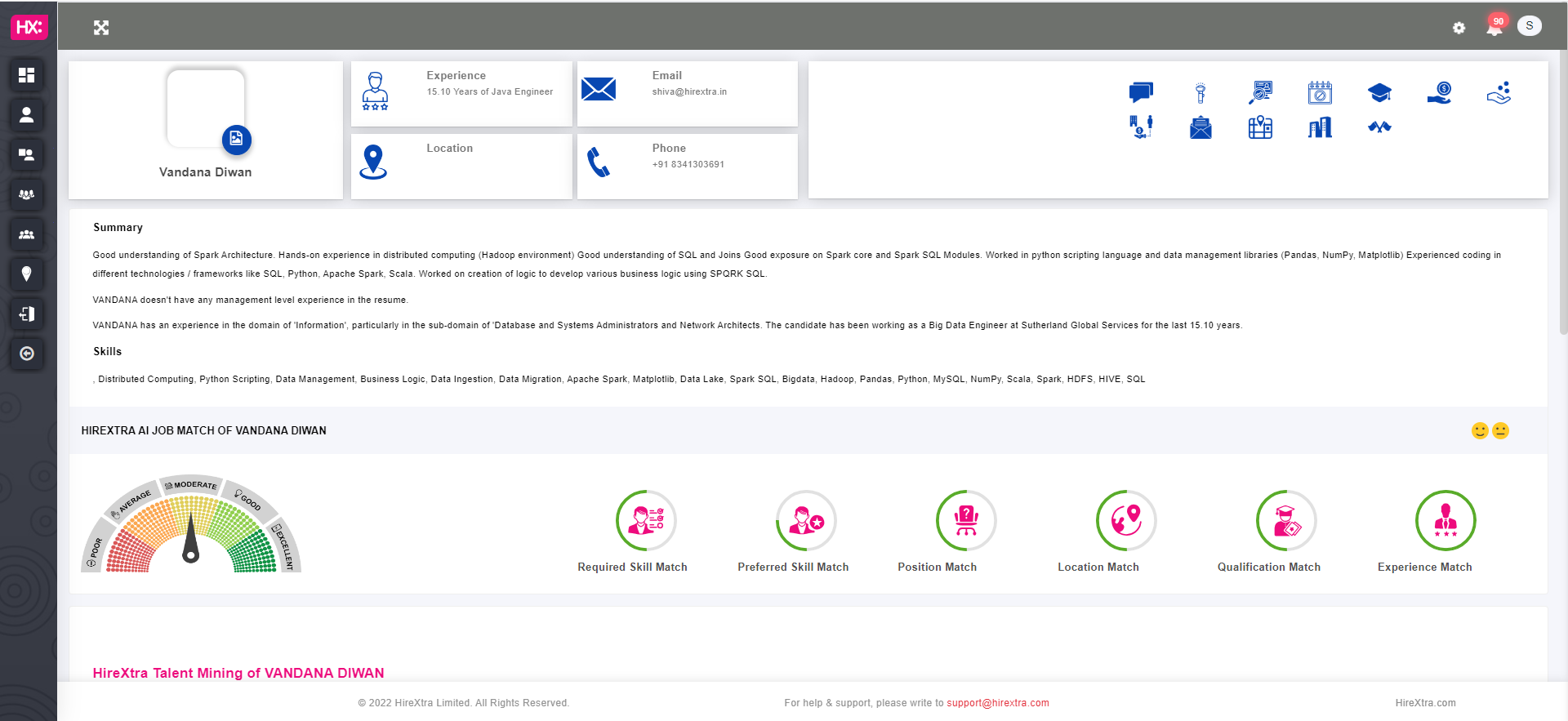Screen dimensions: 1568x721
Task: Click the circled back arrow sidebar icon
Action: tap(27, 354)
